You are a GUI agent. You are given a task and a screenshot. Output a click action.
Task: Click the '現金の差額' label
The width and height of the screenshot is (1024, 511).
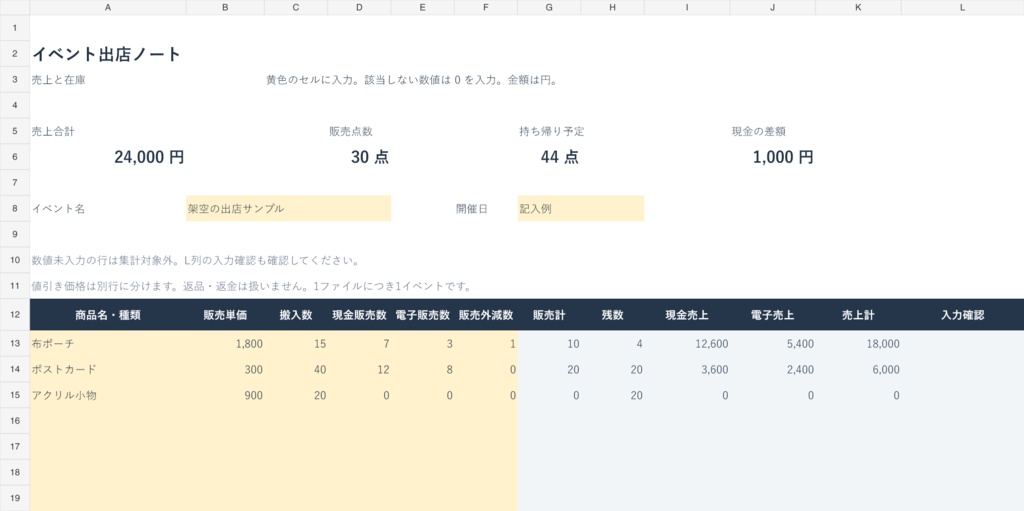pyautogui.click(x=758, y=131)
